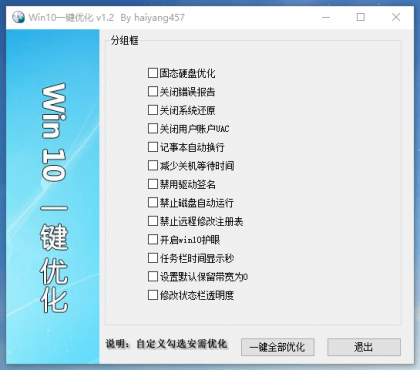Minimize the Win10一键优化 window
This screenshot has height=370, width=420.
326,17
